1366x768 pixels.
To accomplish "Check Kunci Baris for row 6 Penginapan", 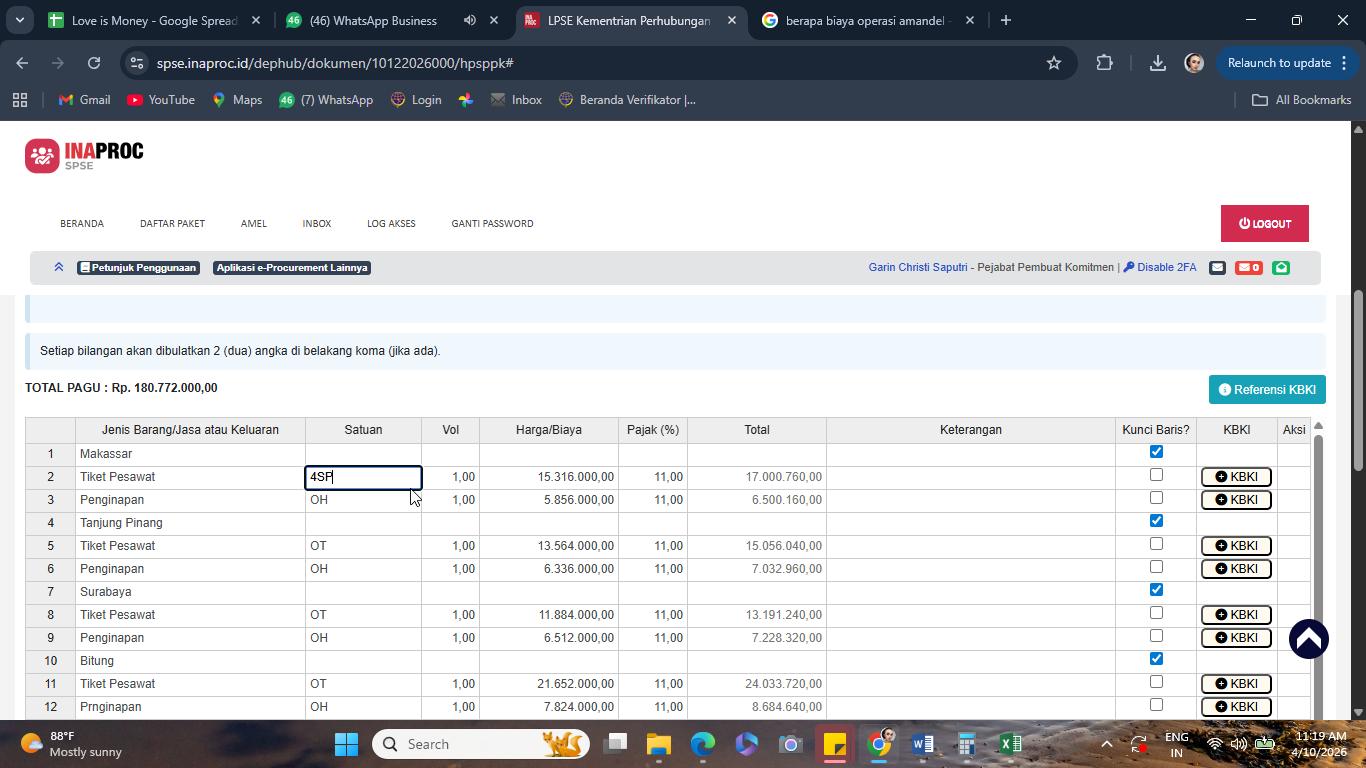I will pos(1156,567).
